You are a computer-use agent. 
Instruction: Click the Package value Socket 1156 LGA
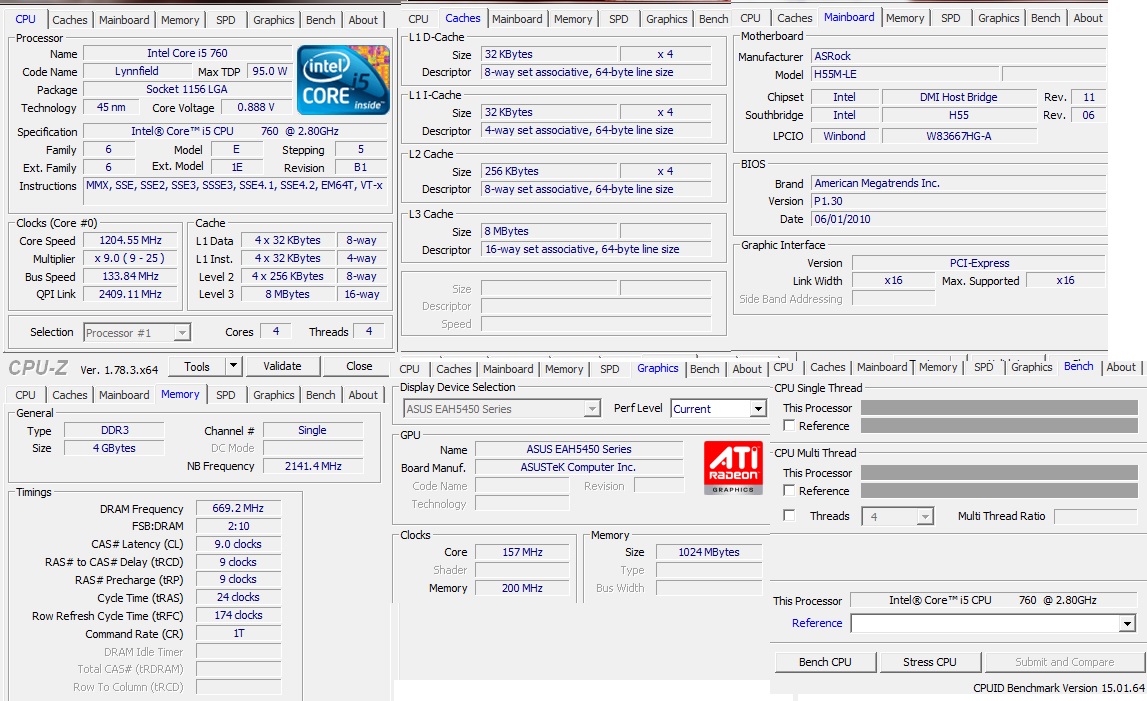tap(187, 89)
